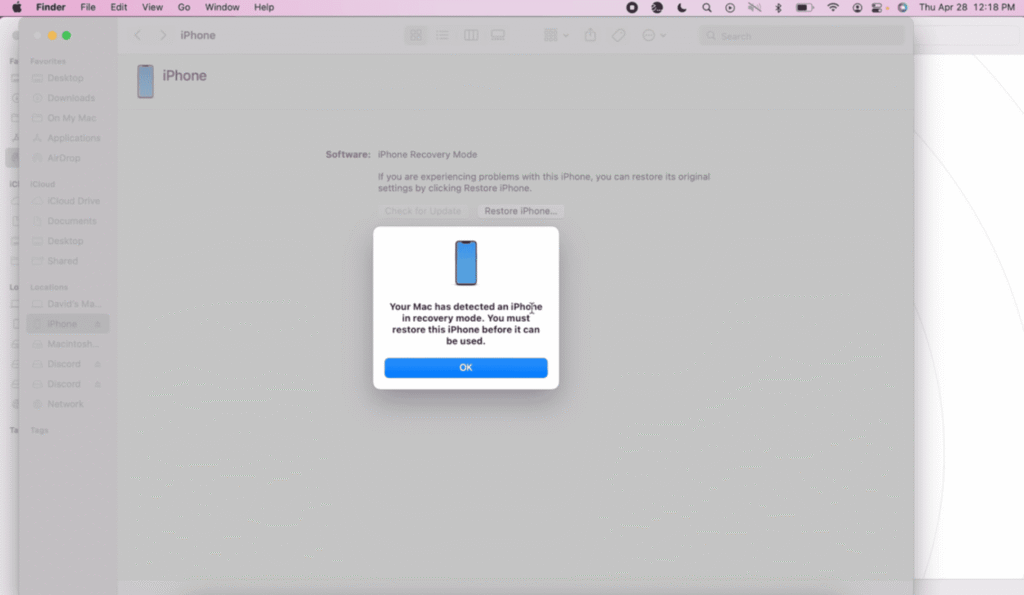
Task: Open the Share options from the toolbar
Action: click(x=589, y=35)
